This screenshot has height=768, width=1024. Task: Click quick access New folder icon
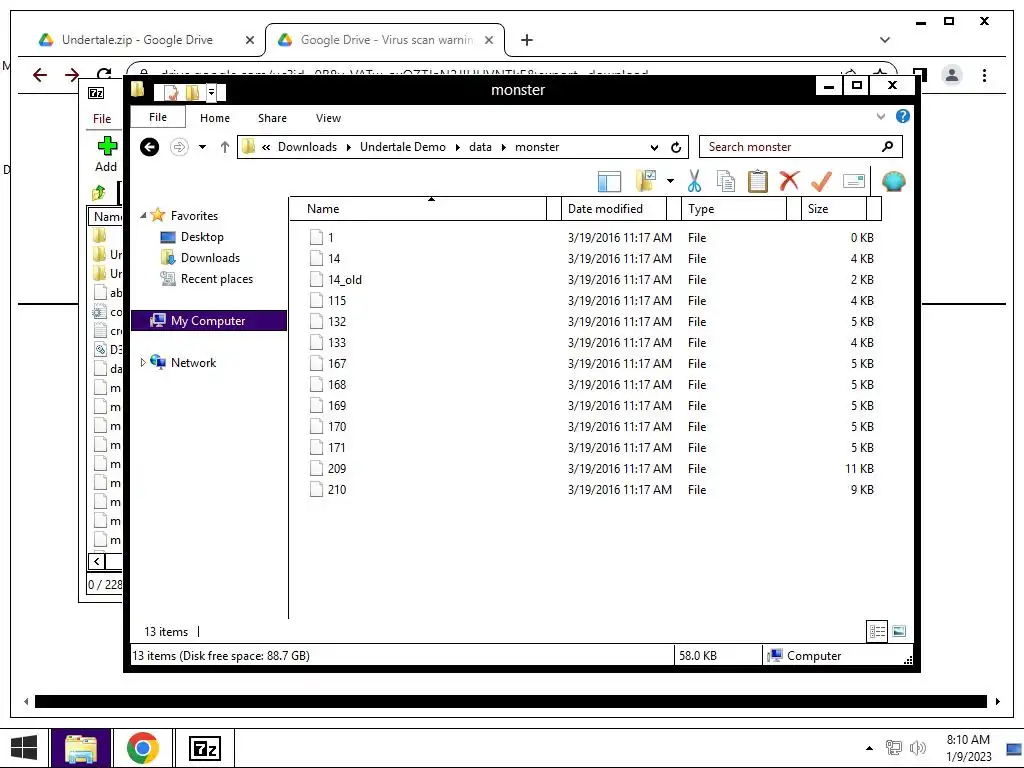(193, 91)
